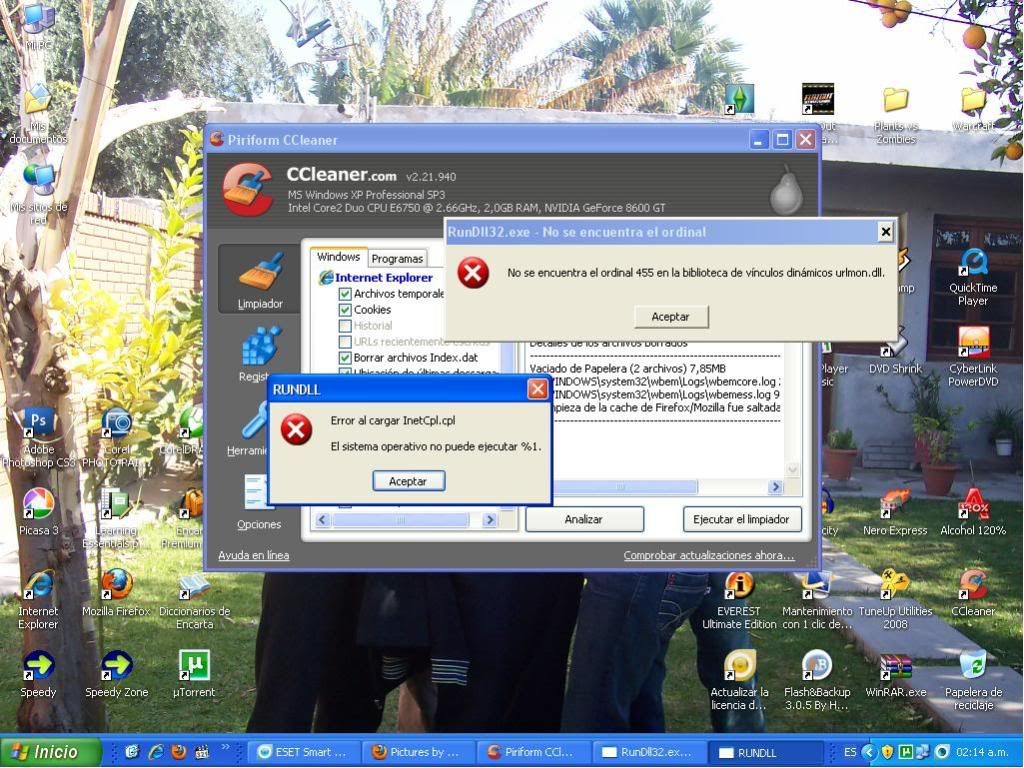
Task: Launch Alcohol 120% desktop shortcut
Action: [x=973, y=511]
